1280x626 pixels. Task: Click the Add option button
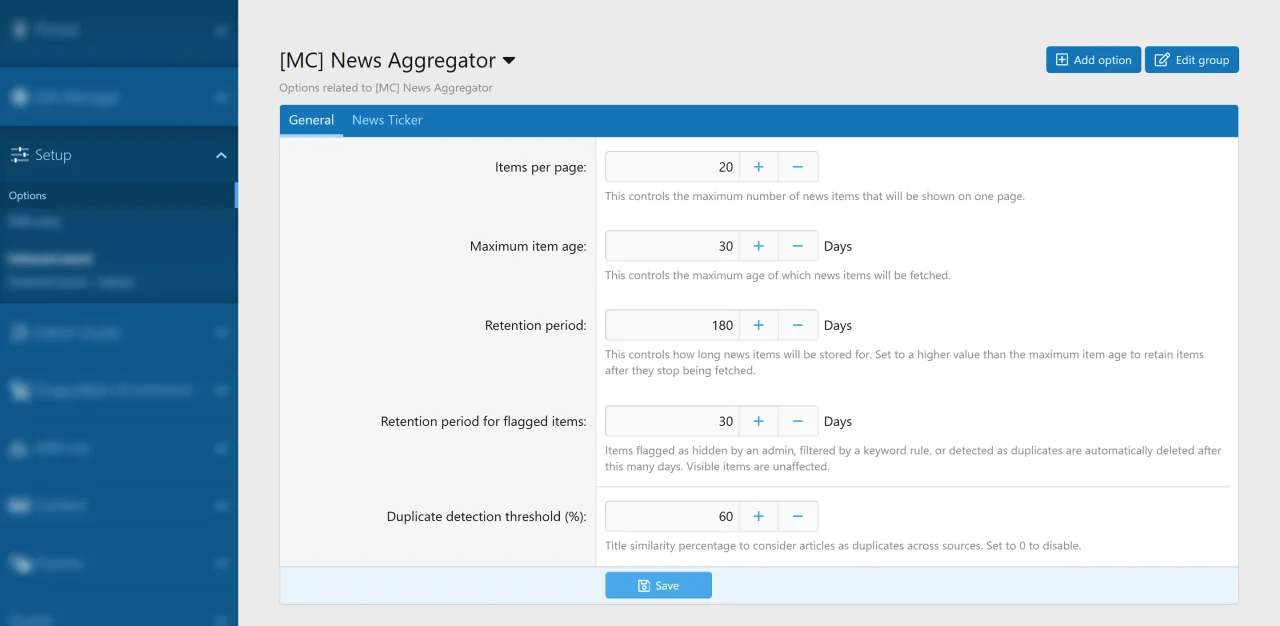[1093, 60]
